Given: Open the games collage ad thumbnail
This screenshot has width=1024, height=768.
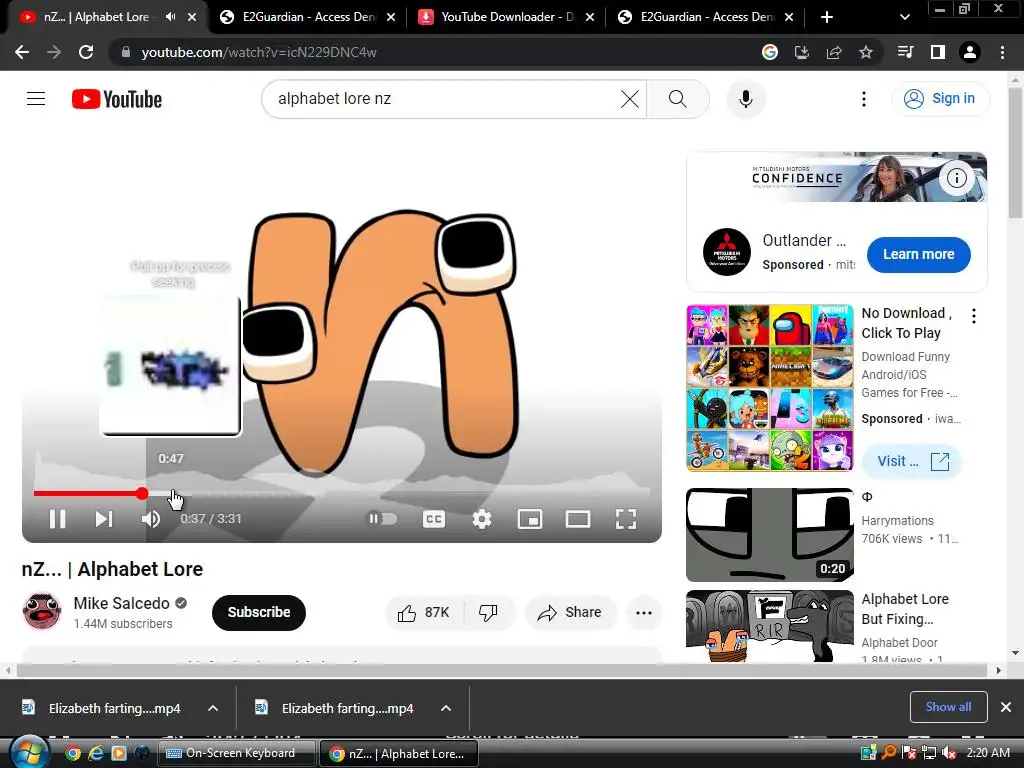Looking at the screenshot, I should (769, 387).
